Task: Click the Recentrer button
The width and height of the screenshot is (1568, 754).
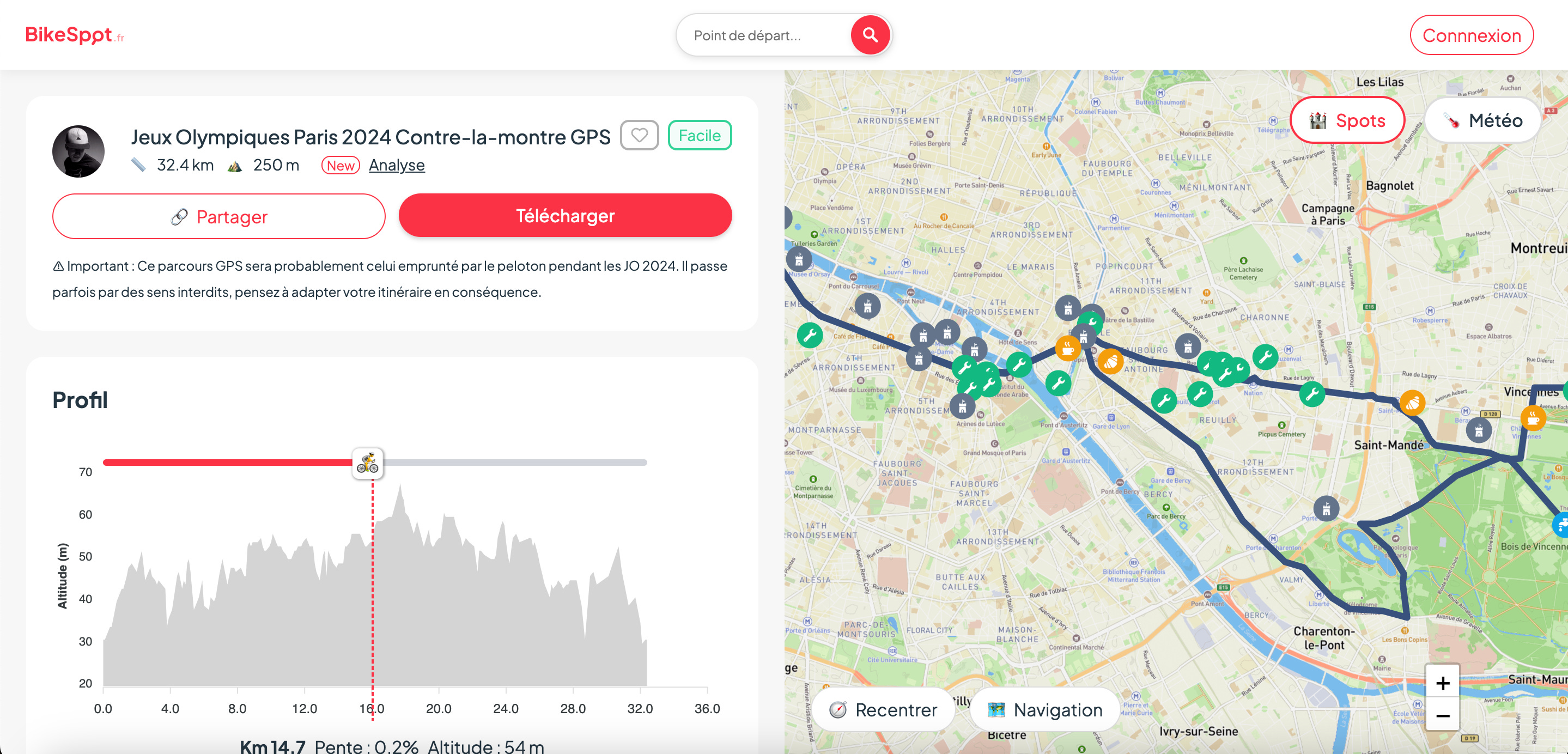Action: coord(883,709)
